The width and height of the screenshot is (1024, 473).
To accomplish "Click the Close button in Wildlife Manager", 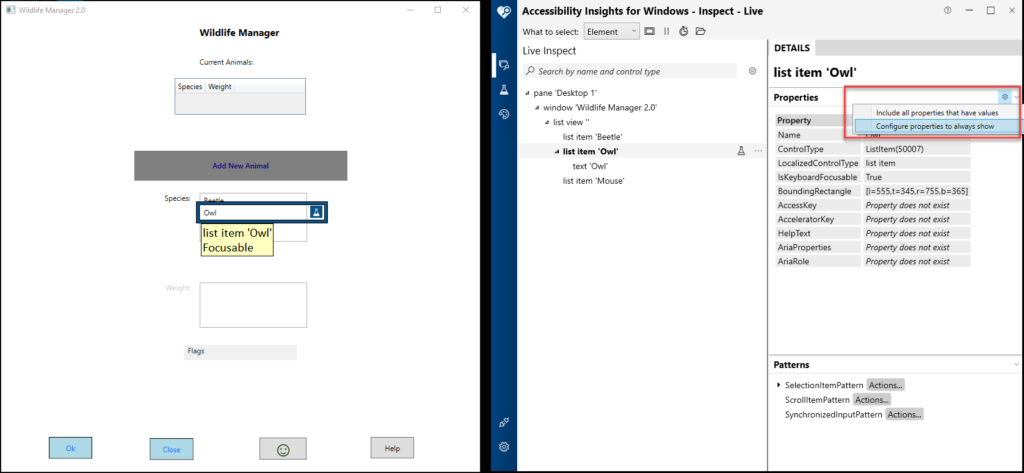I will pos(171,449).
